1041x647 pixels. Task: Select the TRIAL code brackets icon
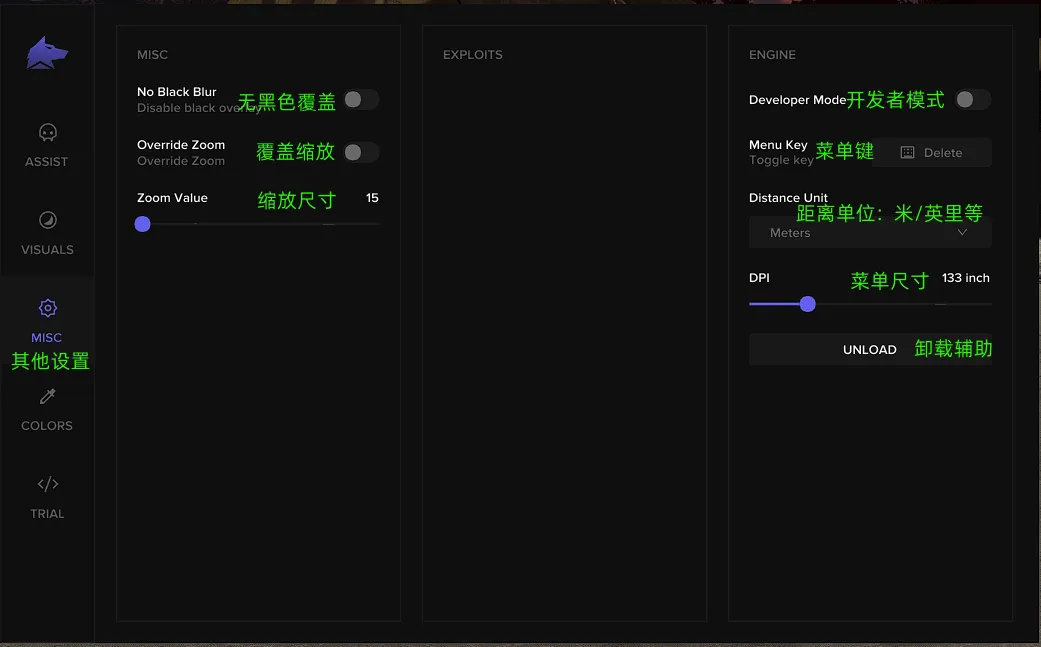pyautogui.click(x=48, y=484)
